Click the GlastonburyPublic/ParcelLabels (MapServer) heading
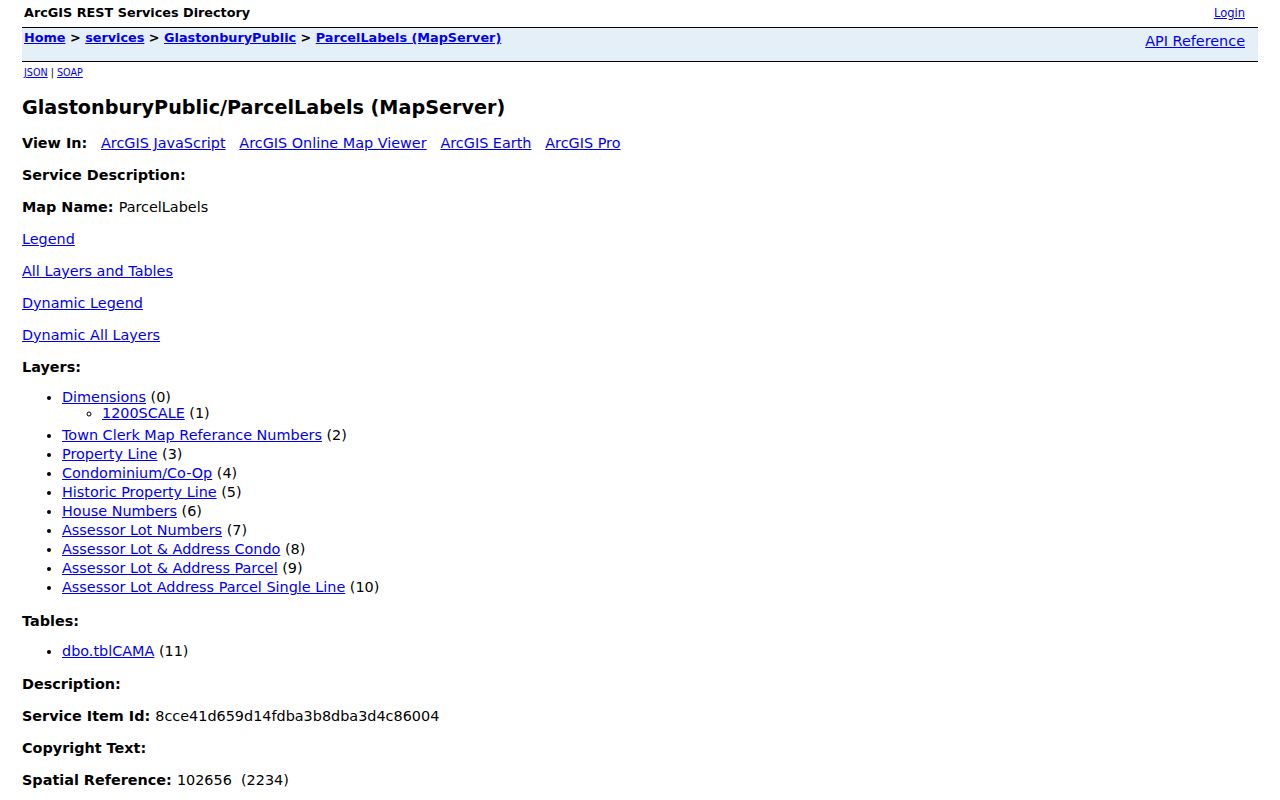1280x800 pixels. tap(263, 107)
